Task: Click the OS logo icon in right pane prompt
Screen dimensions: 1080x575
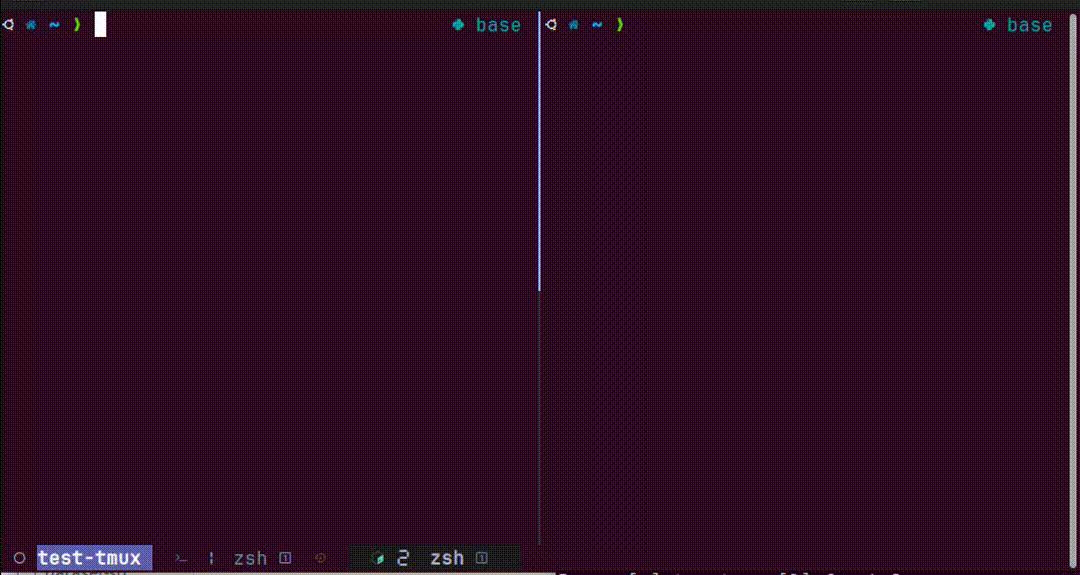Action: pos(550,25)
